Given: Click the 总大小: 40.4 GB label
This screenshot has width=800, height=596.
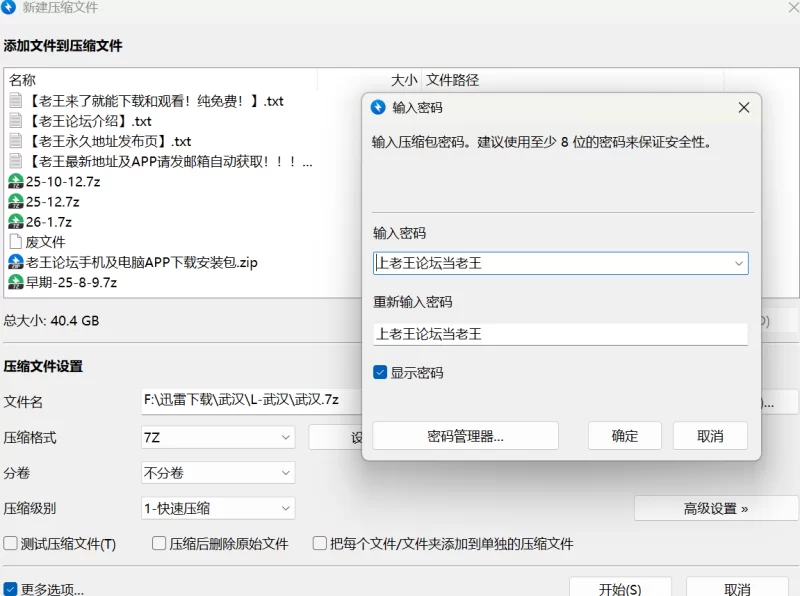Looking at the screenshot, I should point(51,320).
